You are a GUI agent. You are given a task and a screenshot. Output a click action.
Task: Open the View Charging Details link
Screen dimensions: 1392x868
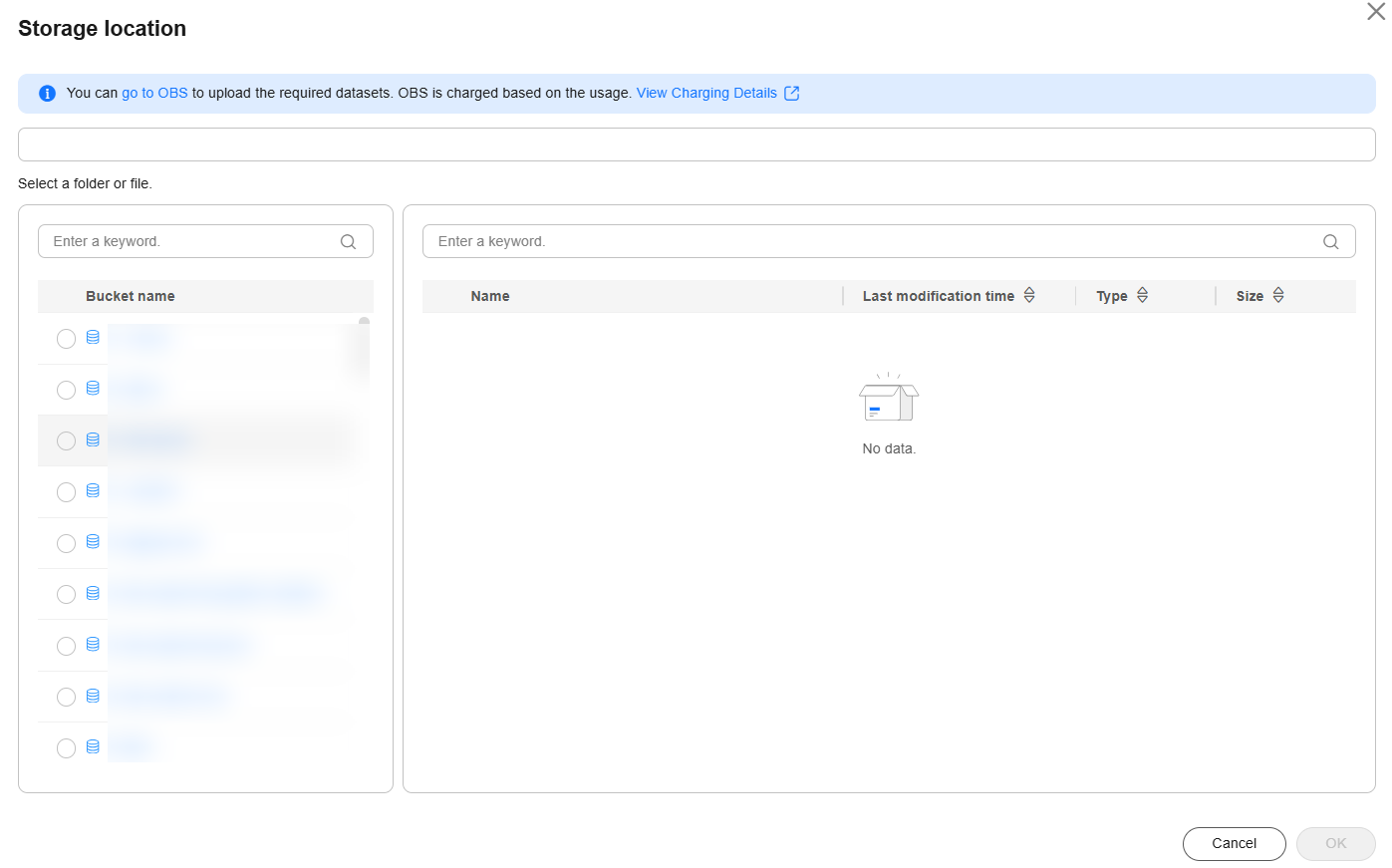tap(706, 93)
